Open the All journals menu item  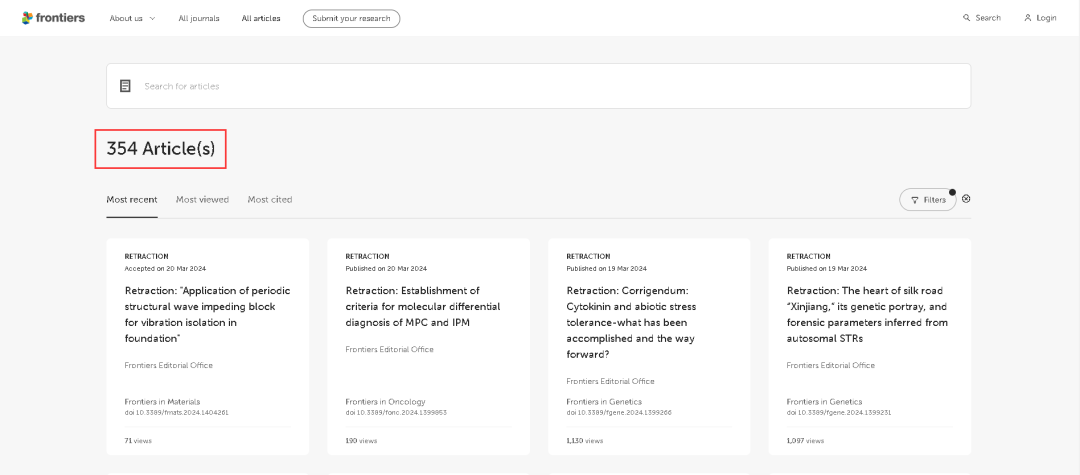click(x=199, y=19)
